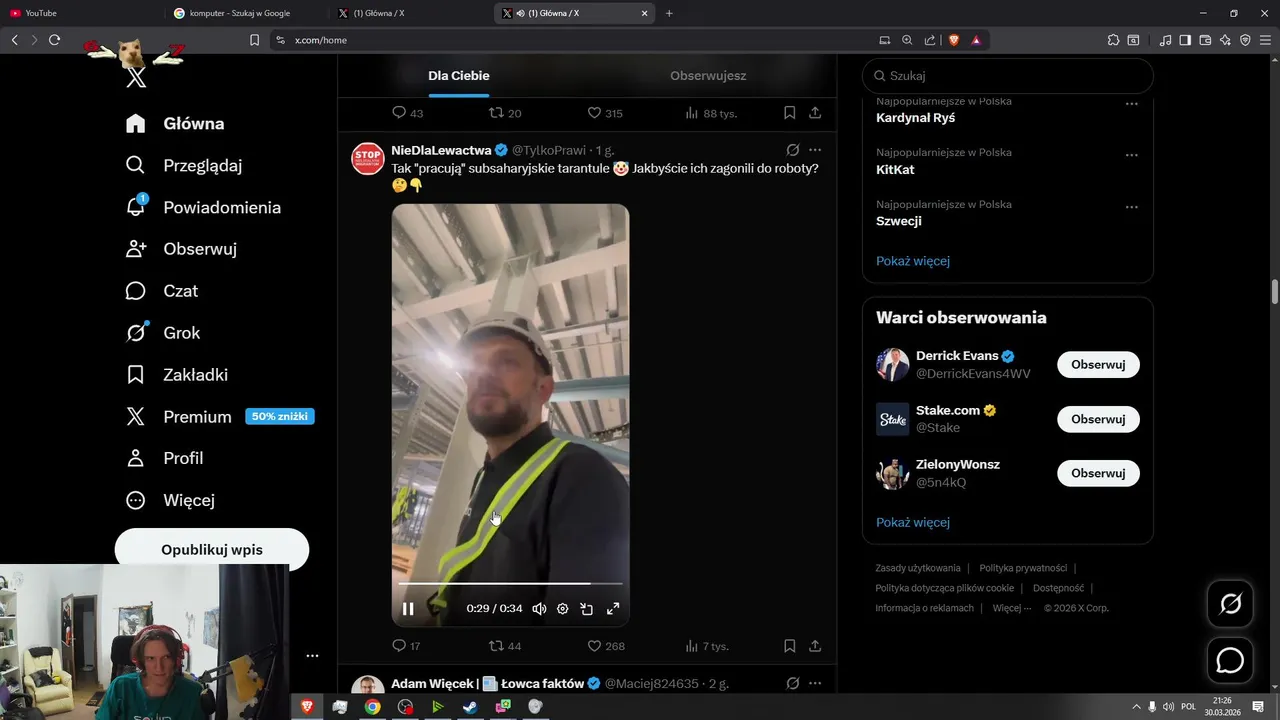Open Obserwuj in the left sidebar
The image size is (1280, 720).
pos(181,249)
